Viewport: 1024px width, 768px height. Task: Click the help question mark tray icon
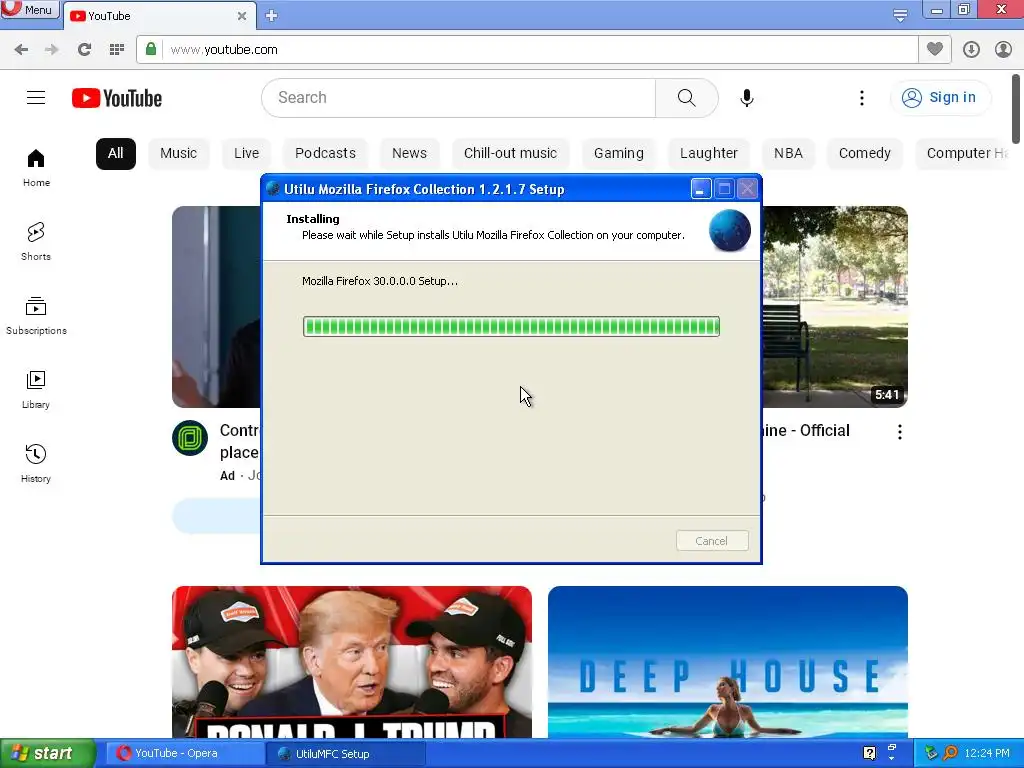(x=869, y=753)
